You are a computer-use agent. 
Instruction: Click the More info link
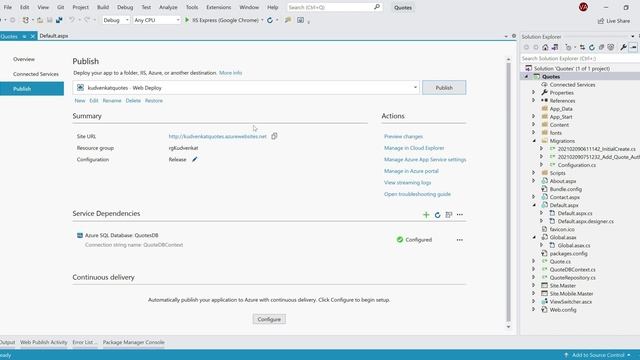coord(231,73)
